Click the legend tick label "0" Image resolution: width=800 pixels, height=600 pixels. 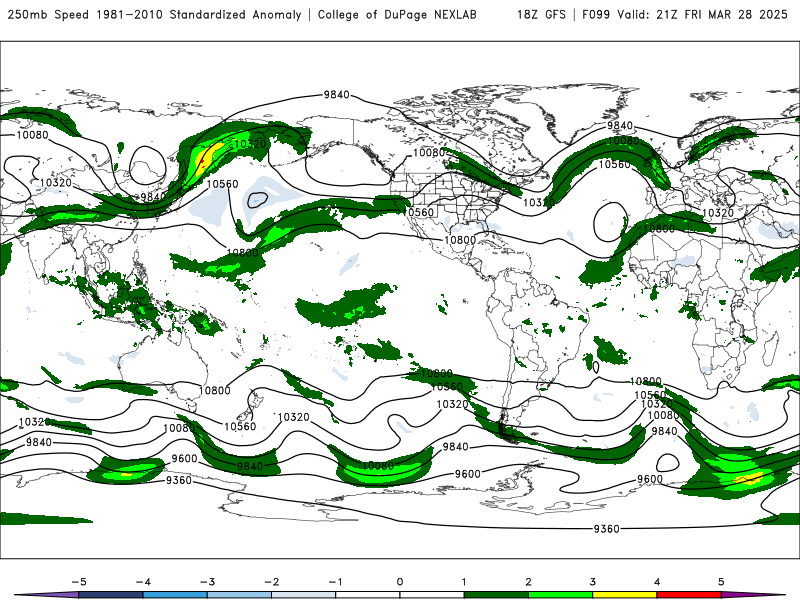399,582
